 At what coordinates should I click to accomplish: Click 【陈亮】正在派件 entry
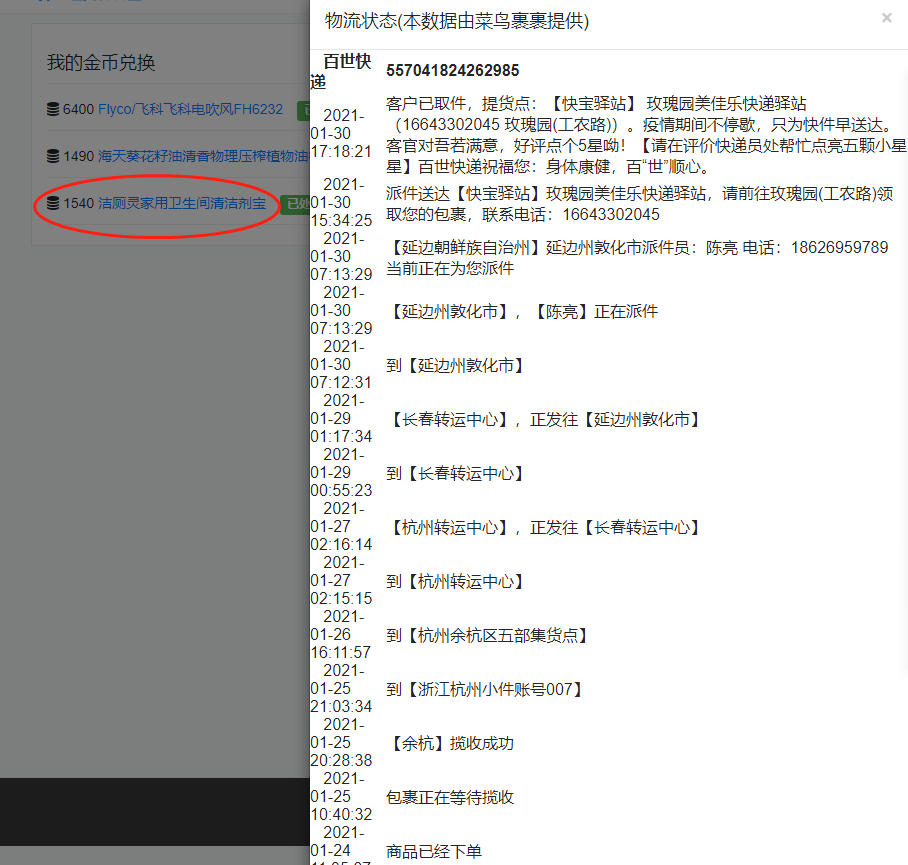pyautogui.click(x=522, y=311)
